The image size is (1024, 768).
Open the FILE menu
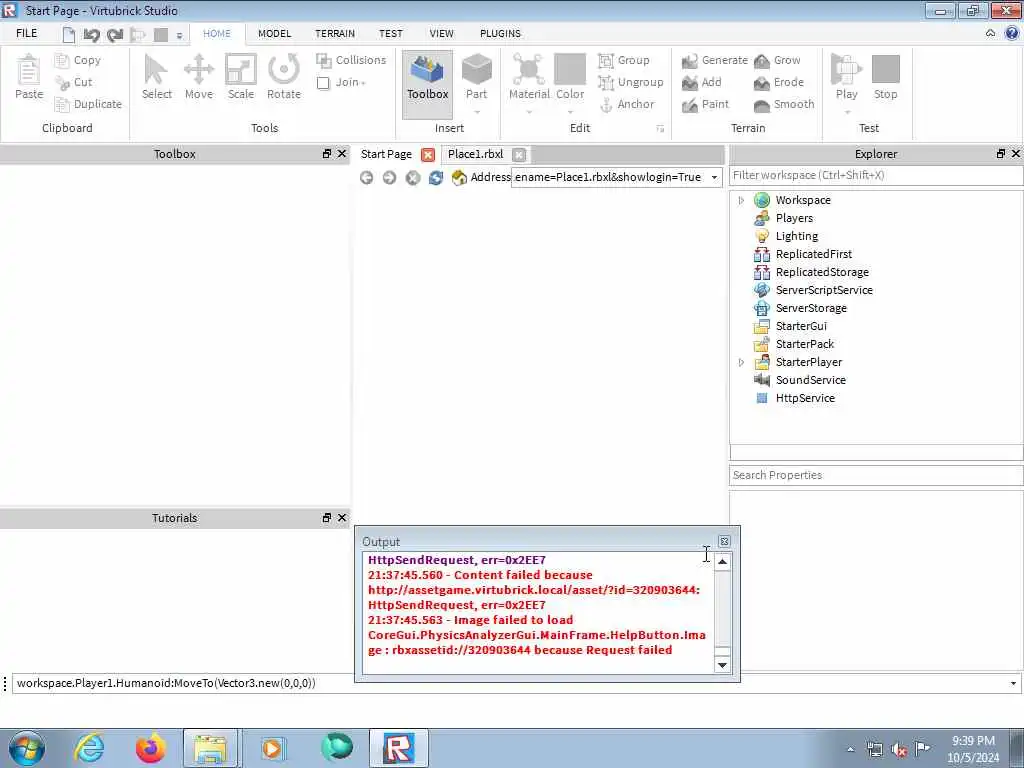coord(27,33)
